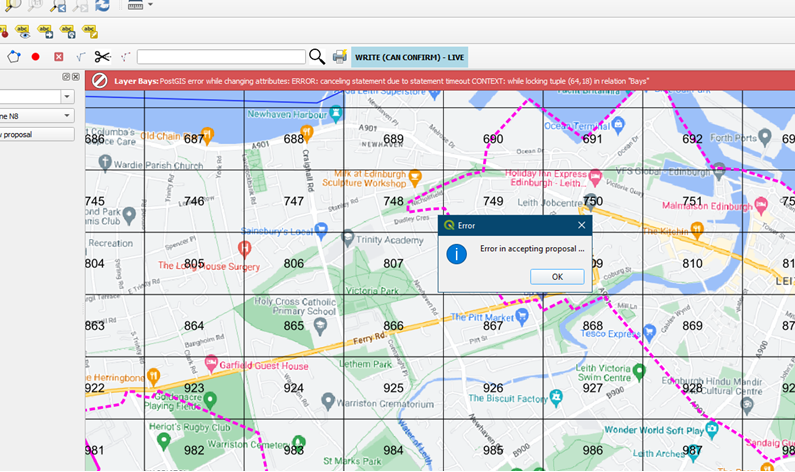Click the Warriston Crematorium map marker
Image resolution: width=795 pixels, height=472 pixels.
[x=328, y=402]
